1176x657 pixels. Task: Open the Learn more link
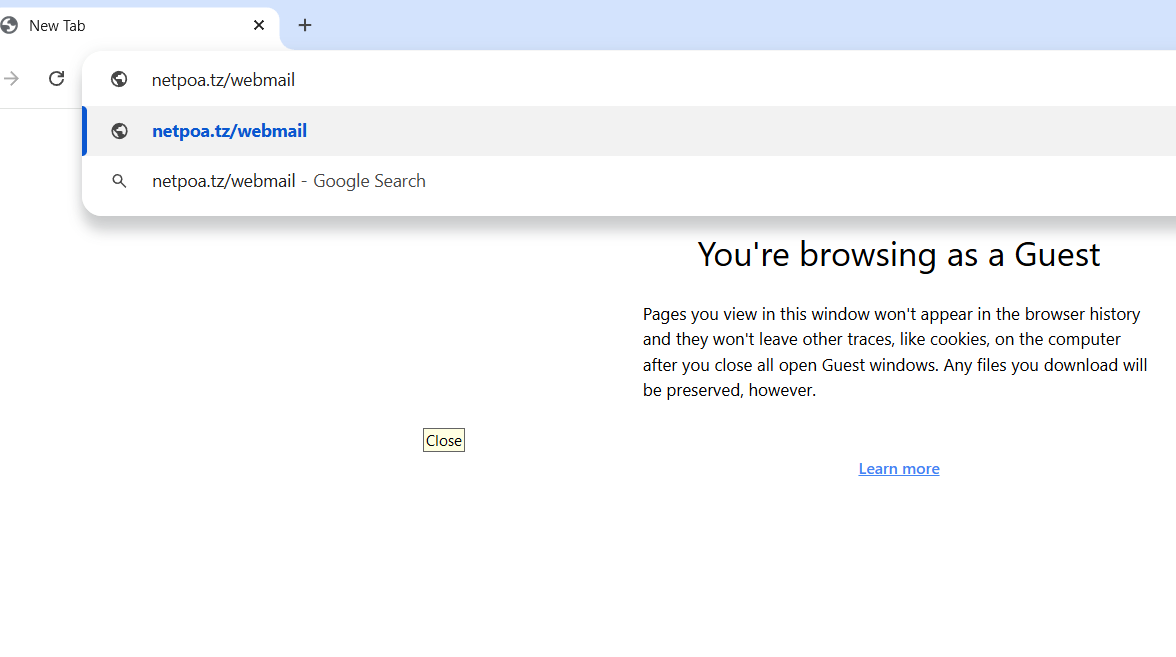[x=898, y=468]
